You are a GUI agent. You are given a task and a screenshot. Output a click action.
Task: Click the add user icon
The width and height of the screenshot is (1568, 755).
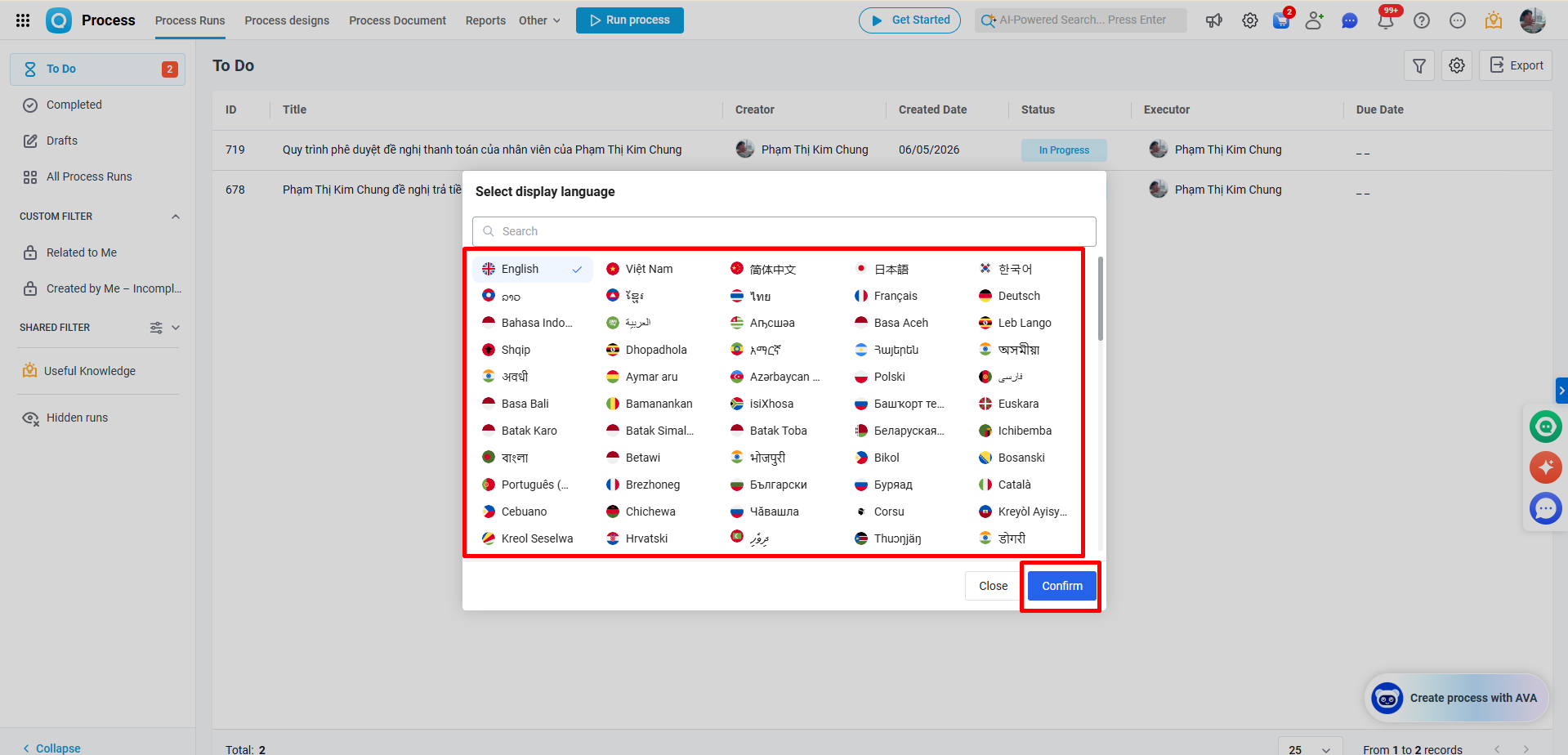tap(1314, 20)
